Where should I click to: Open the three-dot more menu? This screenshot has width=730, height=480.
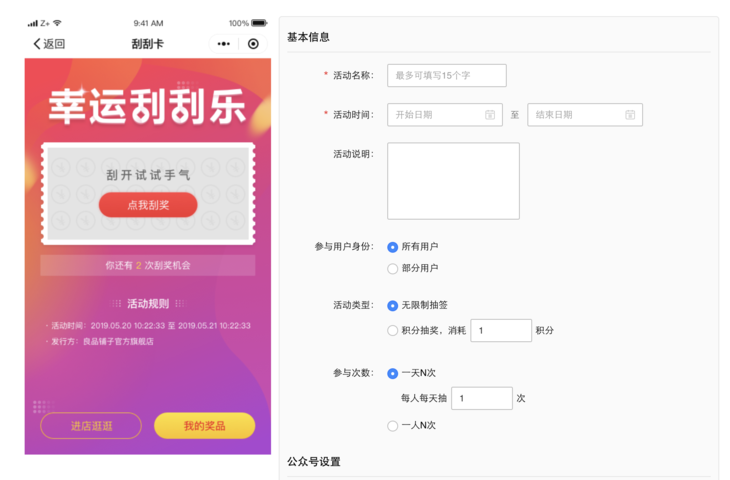224,44
